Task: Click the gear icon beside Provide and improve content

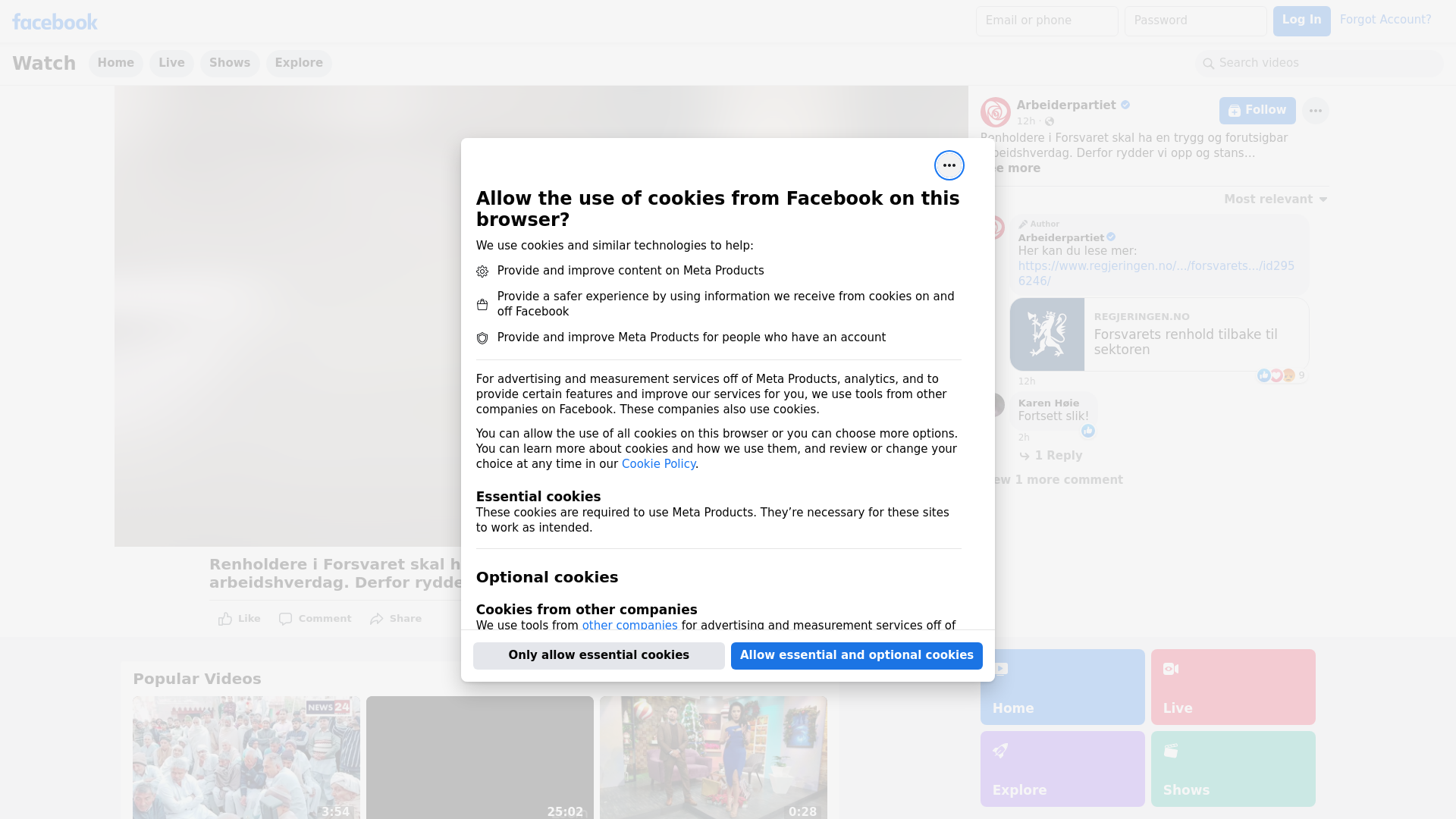Action: (x=482, y=271)
